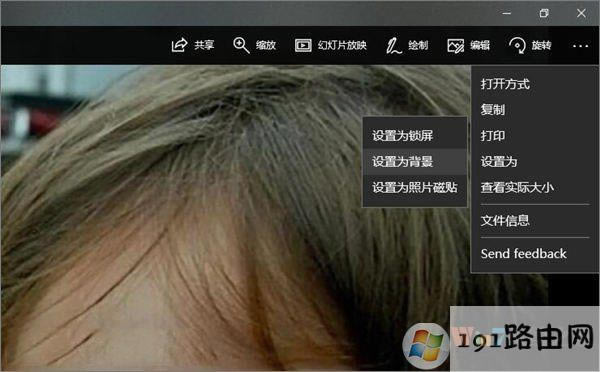Open 文件信息 from the menu

point(534,220)
